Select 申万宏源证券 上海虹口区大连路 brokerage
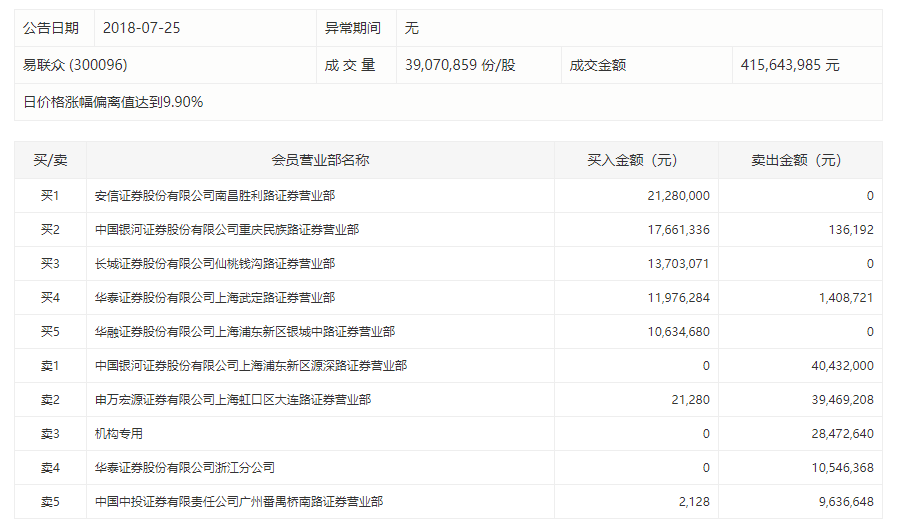 (232, 400)
